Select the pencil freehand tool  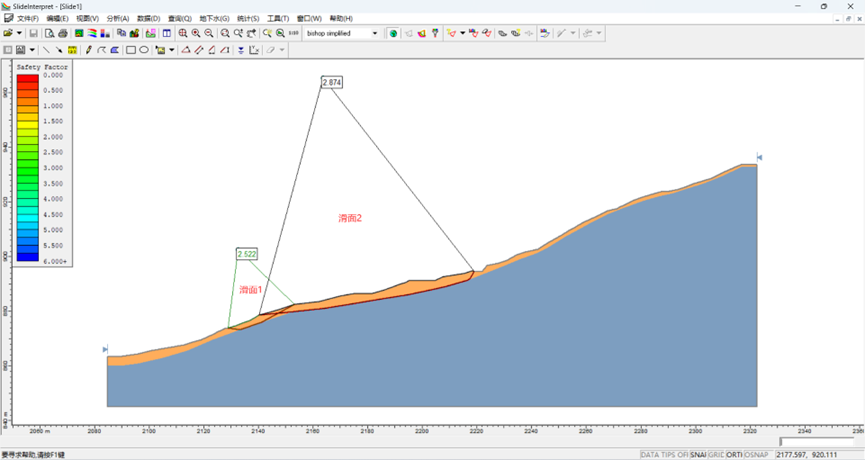tap(88, 50)
